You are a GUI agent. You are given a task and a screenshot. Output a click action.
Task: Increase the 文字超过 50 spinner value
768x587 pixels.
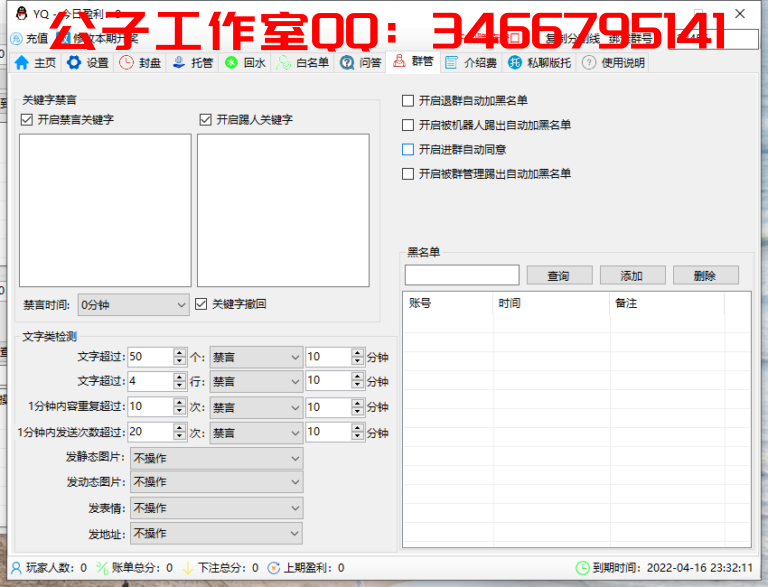180,352
